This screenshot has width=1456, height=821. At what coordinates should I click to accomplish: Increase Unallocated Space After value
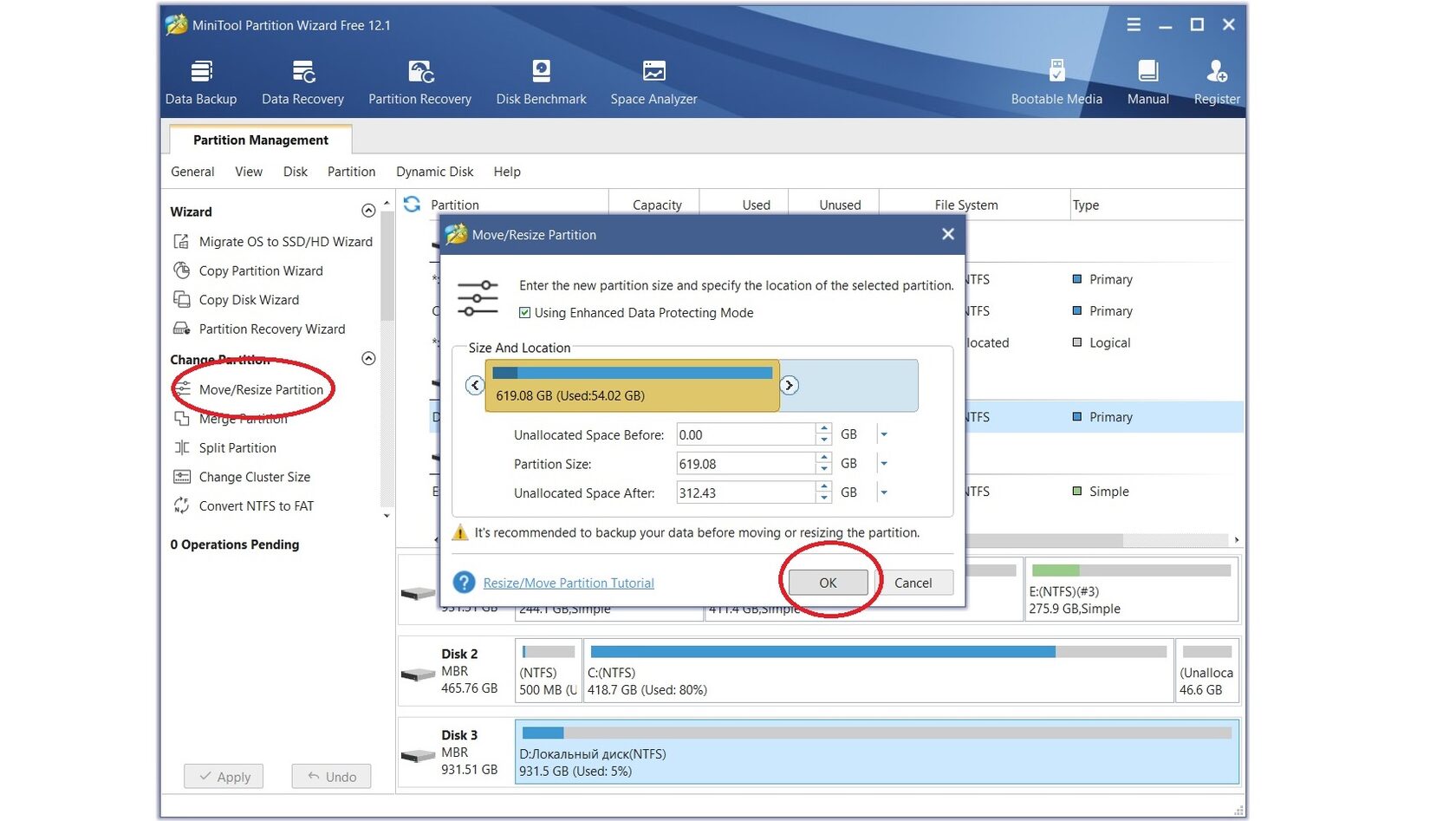(x=824, y=487)
